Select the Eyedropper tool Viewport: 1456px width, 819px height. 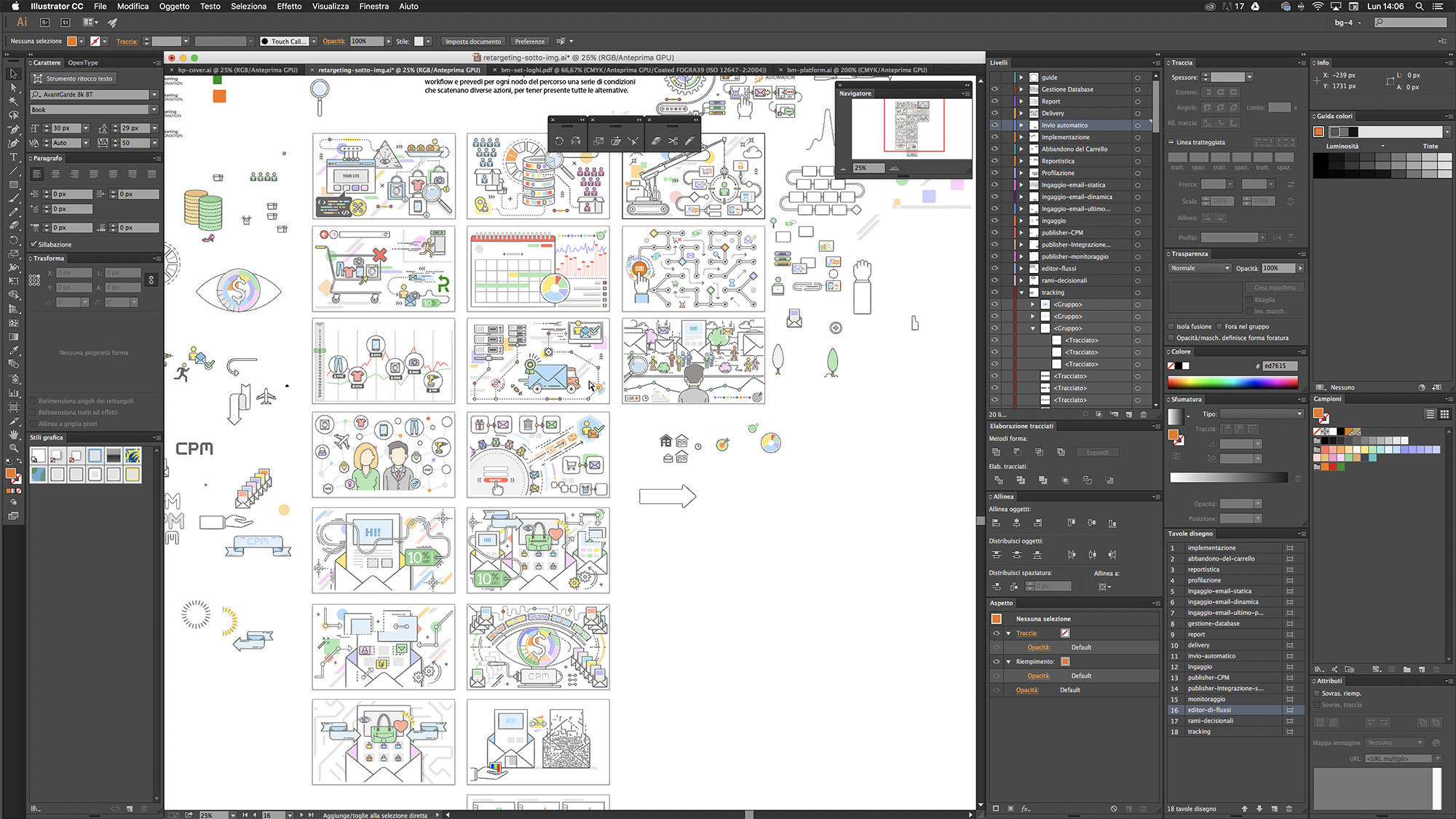[x=13, y=351]
